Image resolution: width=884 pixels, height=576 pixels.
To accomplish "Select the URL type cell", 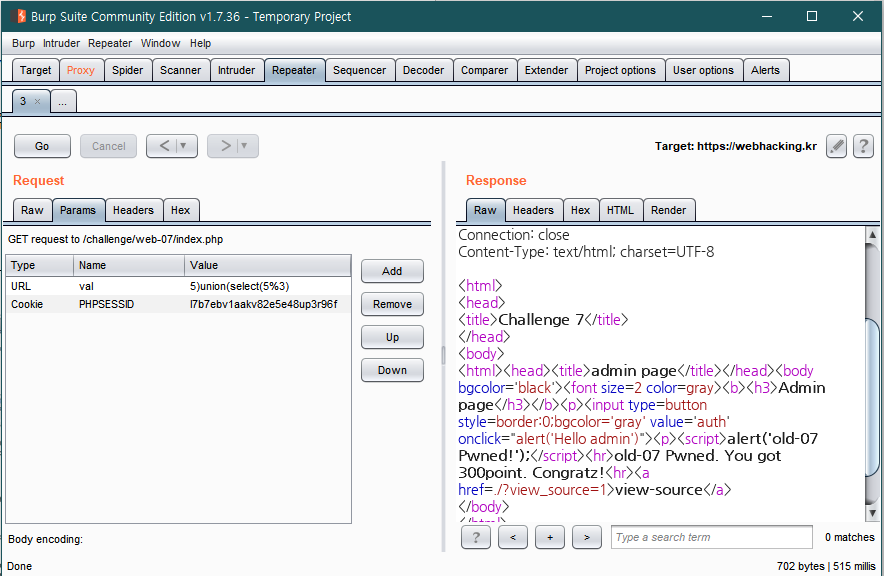I will pyautogui.click(x=39, y=286).
